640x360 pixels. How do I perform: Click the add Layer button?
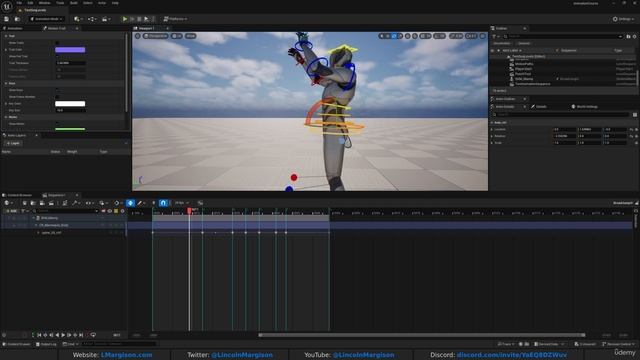[13, 143]
